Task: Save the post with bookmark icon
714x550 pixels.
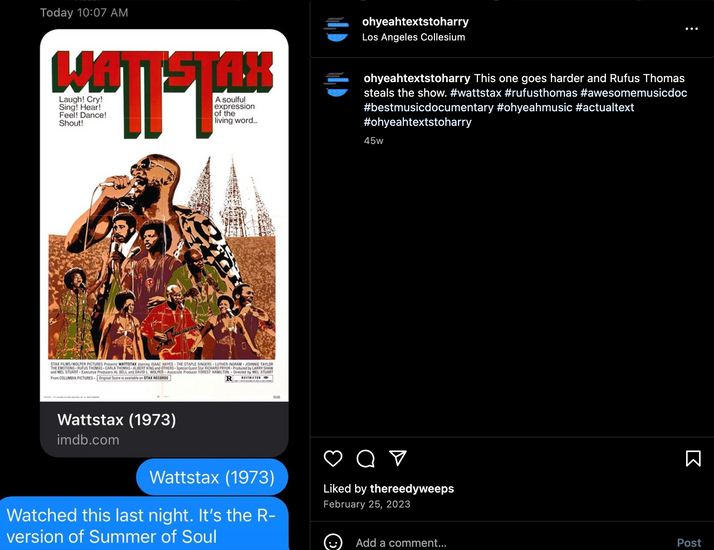Action: point(693,458)
